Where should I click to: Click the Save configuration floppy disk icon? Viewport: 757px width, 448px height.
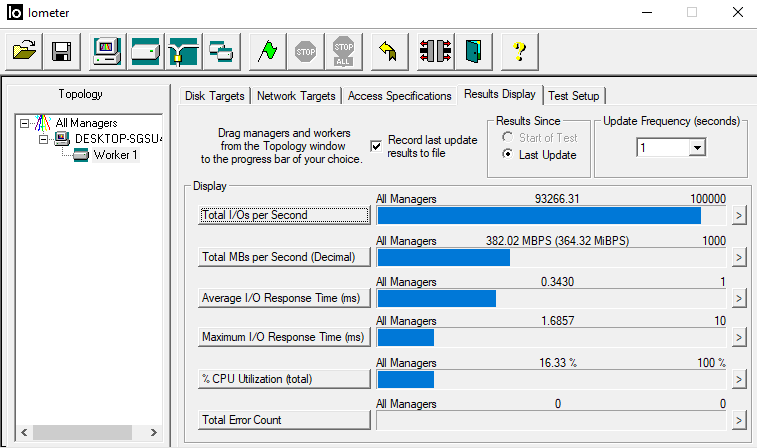[61, 51]
